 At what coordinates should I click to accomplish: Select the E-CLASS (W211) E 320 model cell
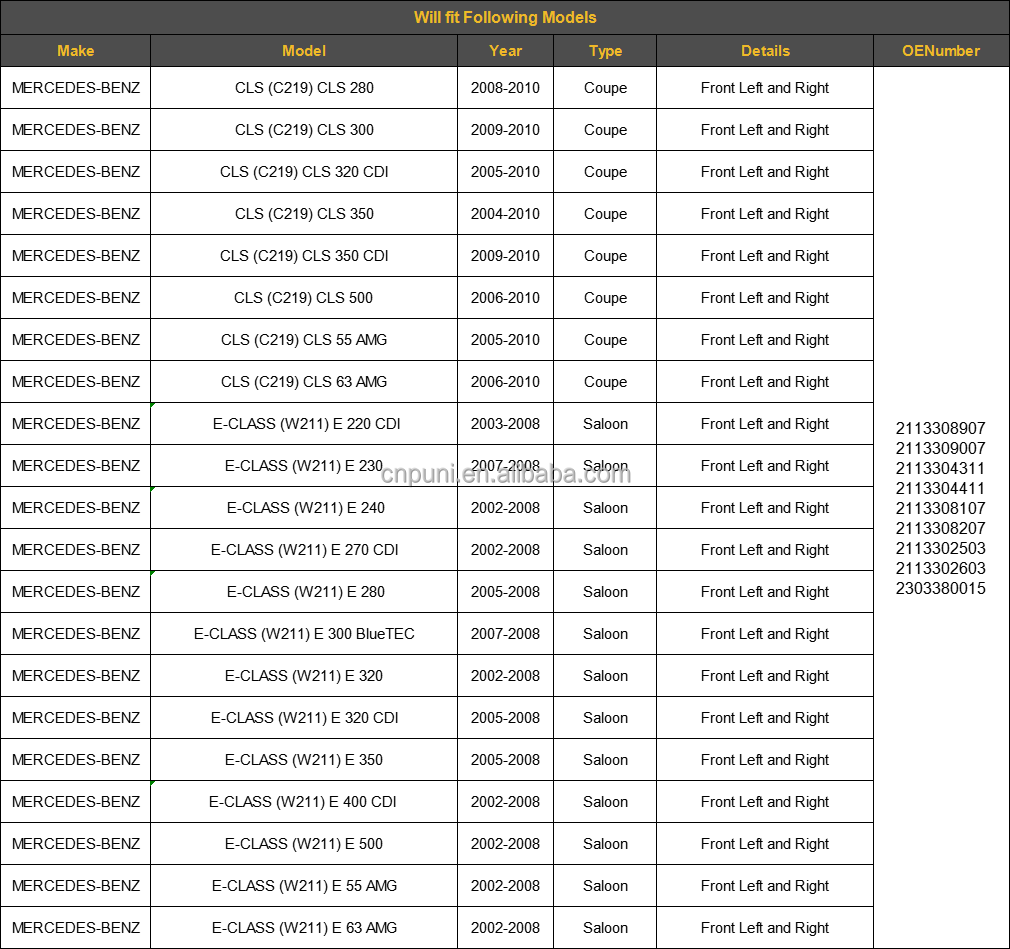(304, 675)
